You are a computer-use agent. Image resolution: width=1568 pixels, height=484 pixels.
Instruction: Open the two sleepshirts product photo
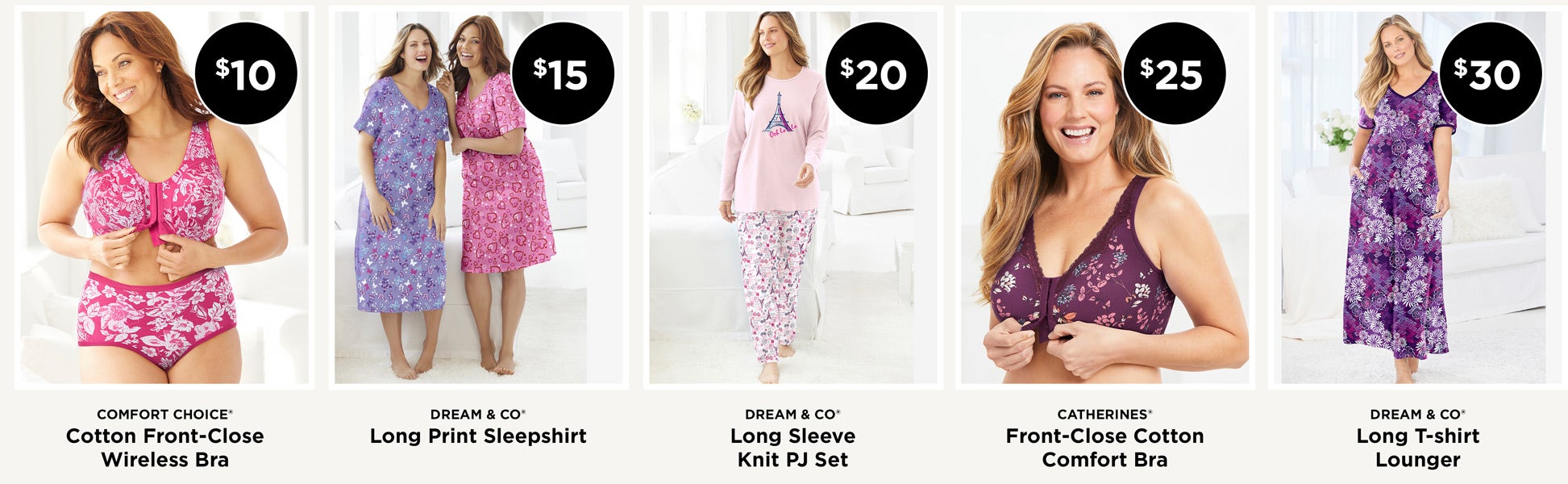pyautogui.click(x=479, y=198)
